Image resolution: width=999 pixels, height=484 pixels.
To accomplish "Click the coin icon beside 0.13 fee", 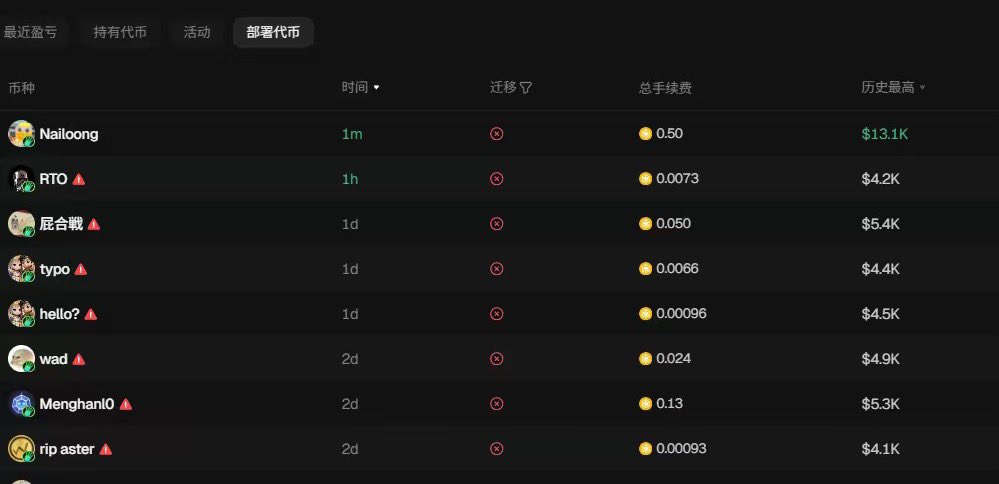I will click(646, 404).
